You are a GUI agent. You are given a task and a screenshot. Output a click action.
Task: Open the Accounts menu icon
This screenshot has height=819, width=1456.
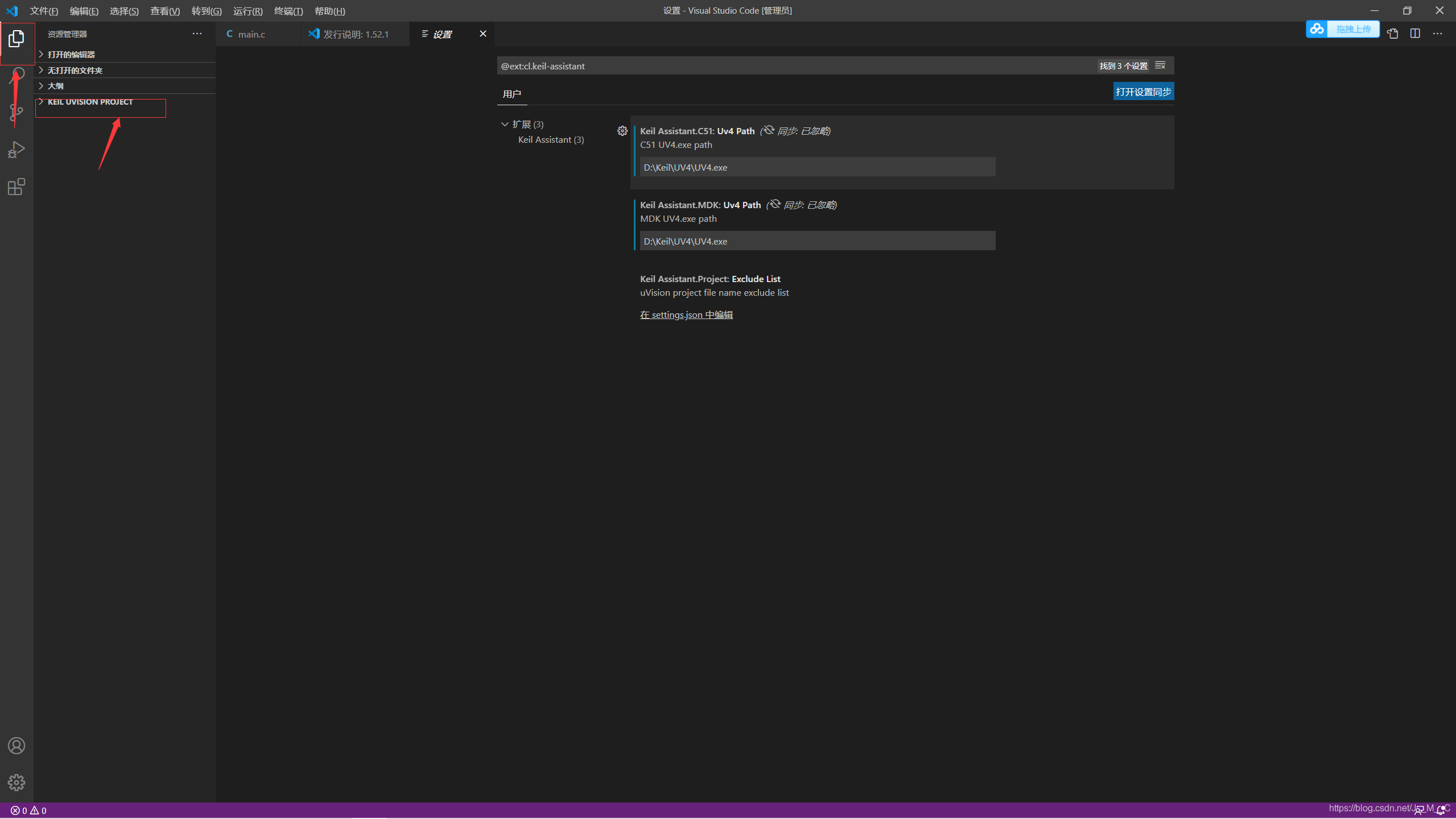[17, 746]
